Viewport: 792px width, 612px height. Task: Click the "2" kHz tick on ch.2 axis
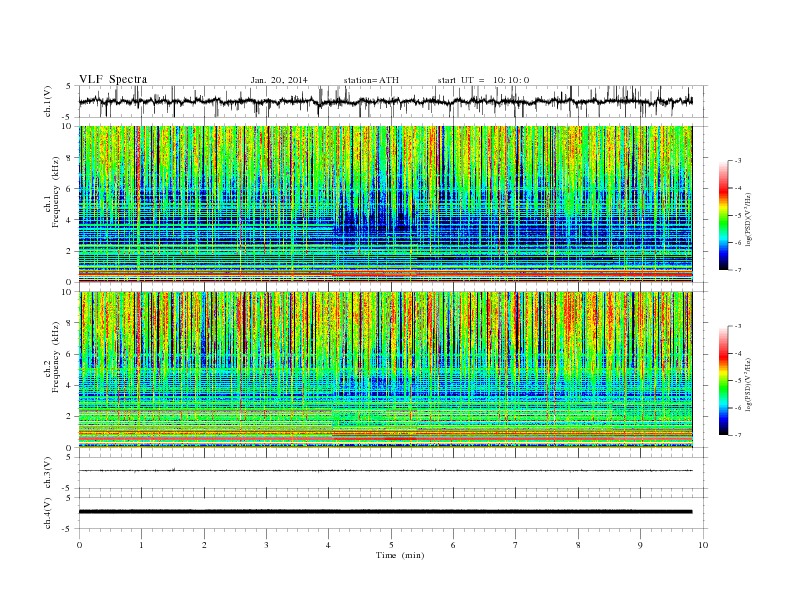[x=70, y=417]
